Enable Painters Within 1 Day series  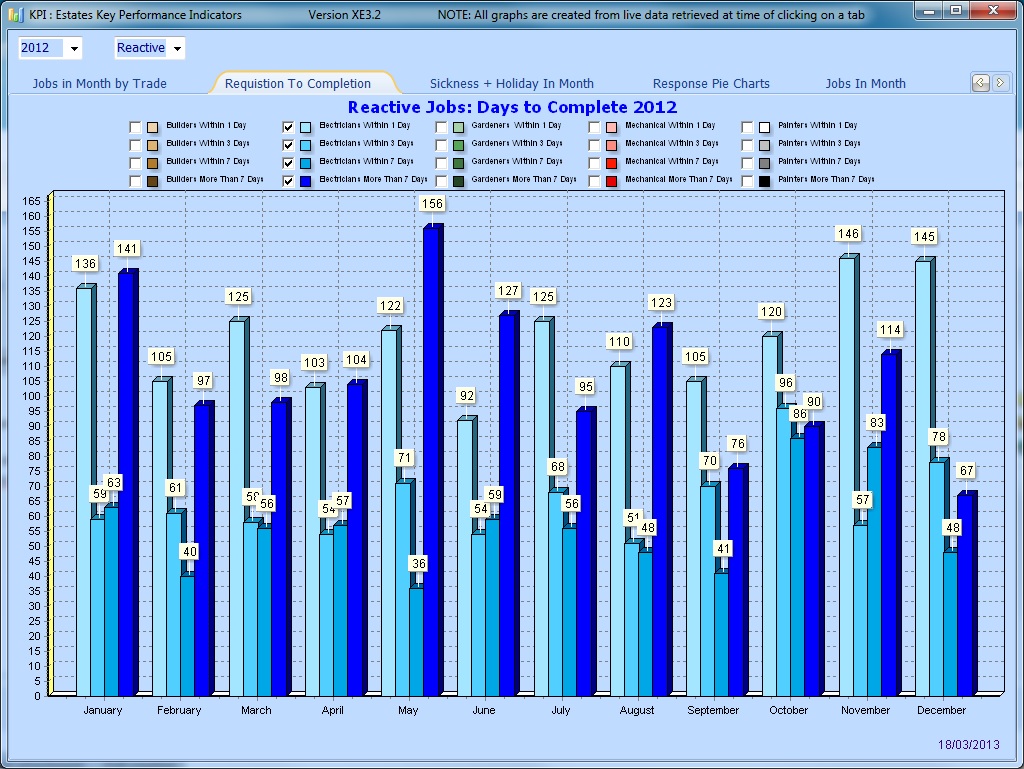pos(748,127)
